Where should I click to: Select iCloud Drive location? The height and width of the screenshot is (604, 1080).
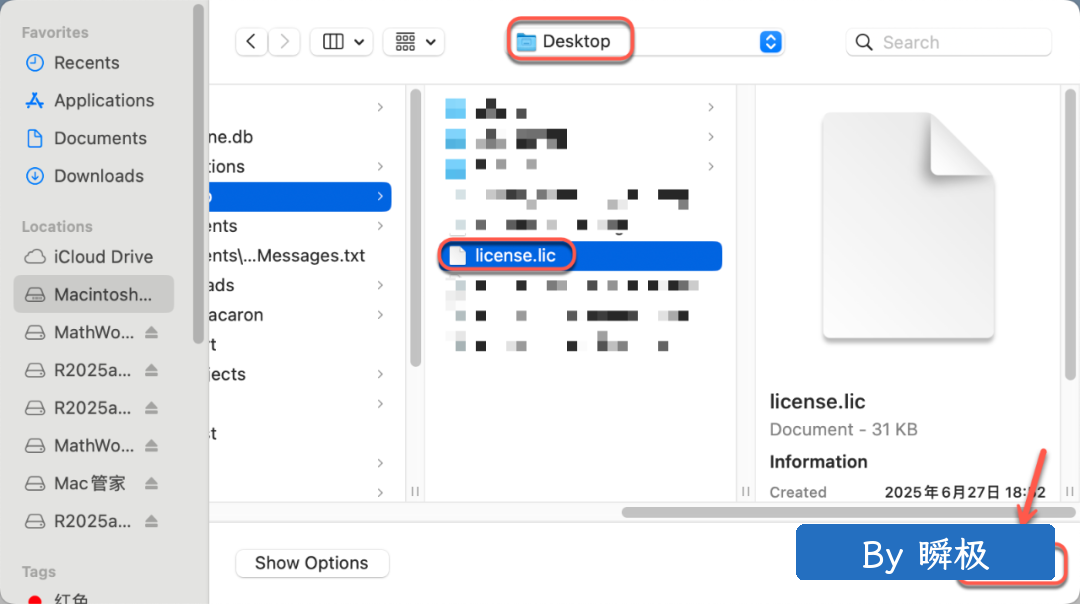pos(103,257)
